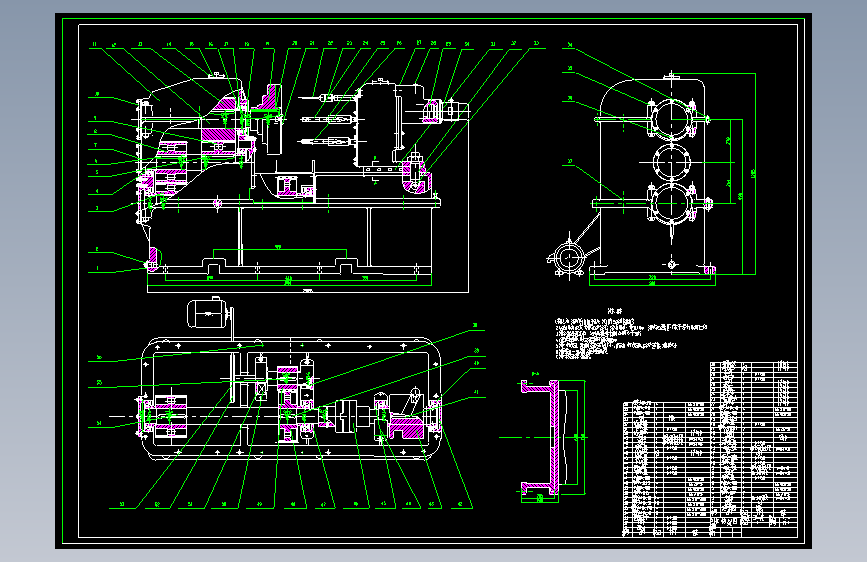The width and height of the screenshot is (867, 562).
Task: Click the top circular flange in the side view
Action: pyautogui.click(x=672, y=118)
